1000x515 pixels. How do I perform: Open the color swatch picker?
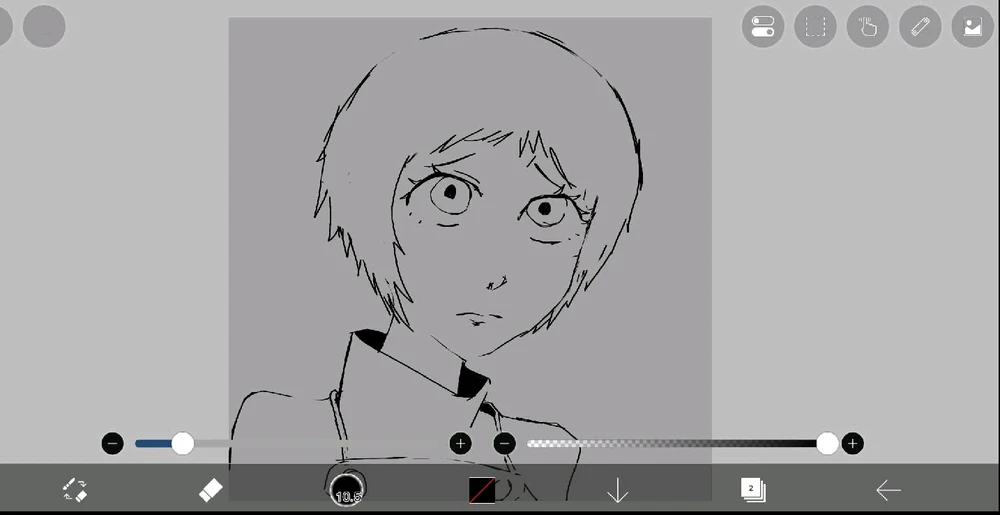click(x=482, y=490)
